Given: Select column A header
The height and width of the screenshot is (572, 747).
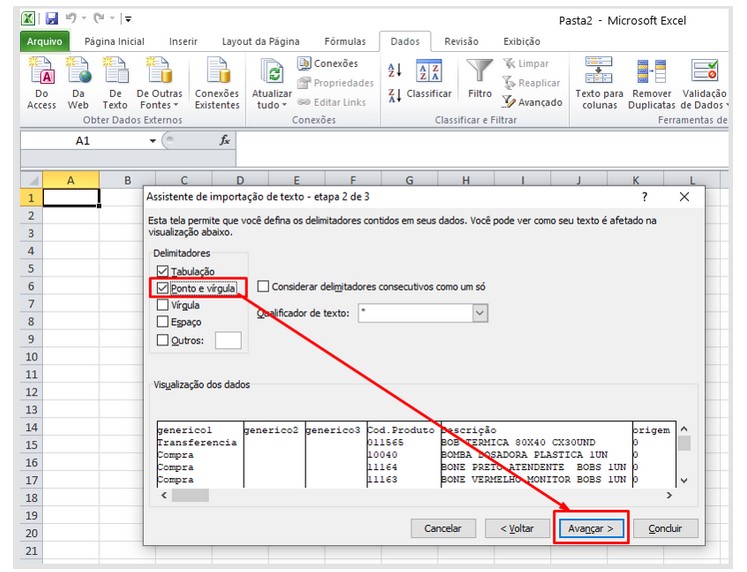Looking at the screenshot, I should (x=71, y=180).
